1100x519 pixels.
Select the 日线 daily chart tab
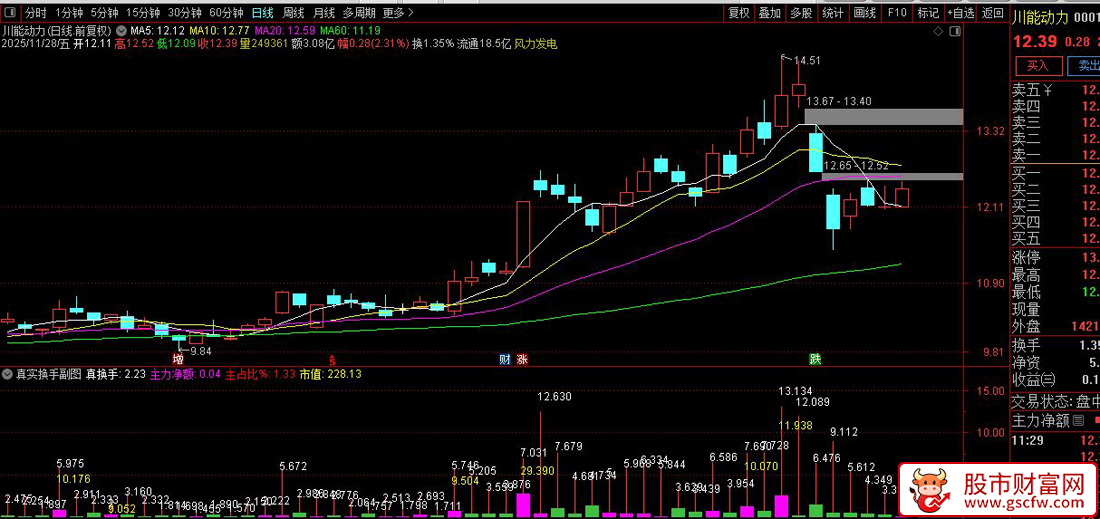coord(262,13)
